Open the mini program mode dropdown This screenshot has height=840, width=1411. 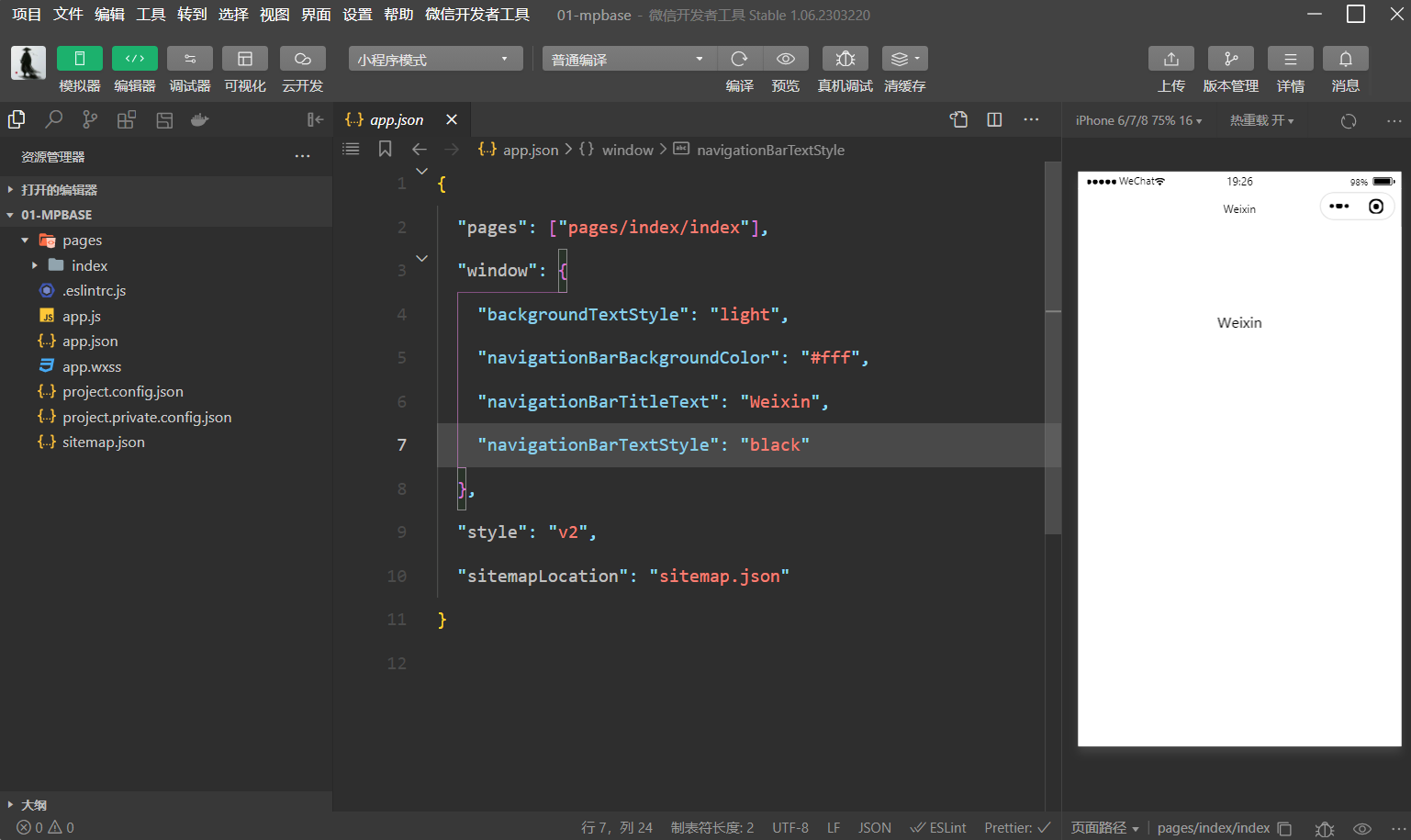coord(435,60)
